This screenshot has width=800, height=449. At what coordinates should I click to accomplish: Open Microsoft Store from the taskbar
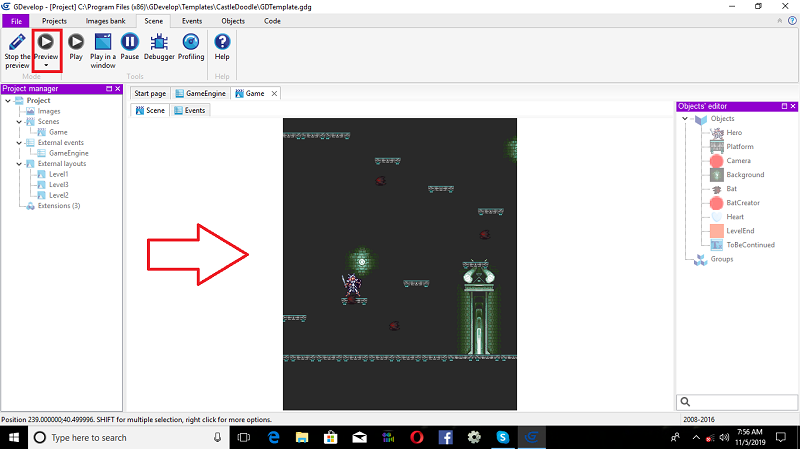pos(331,438)
